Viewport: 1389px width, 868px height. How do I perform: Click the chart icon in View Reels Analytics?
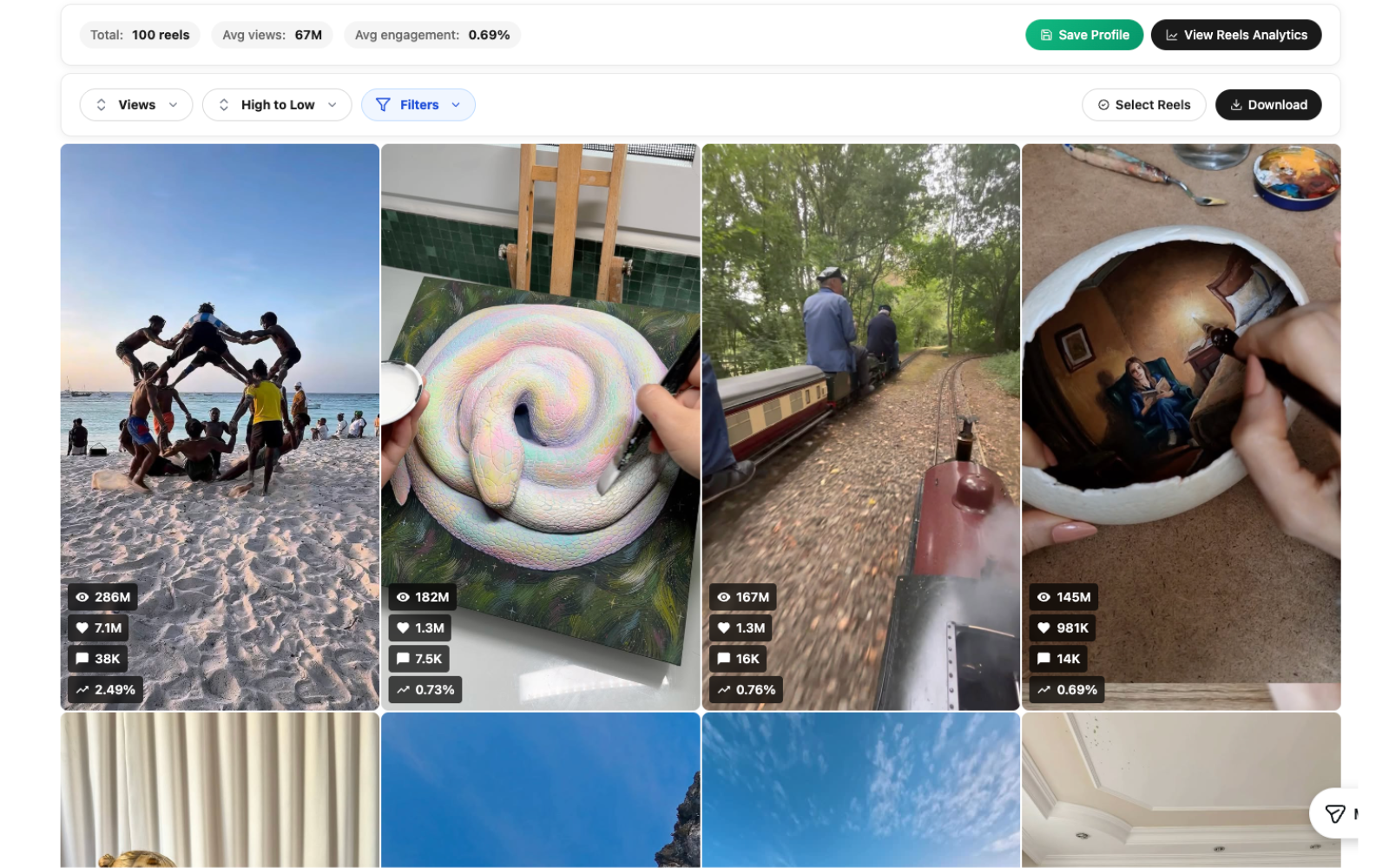1172,35
